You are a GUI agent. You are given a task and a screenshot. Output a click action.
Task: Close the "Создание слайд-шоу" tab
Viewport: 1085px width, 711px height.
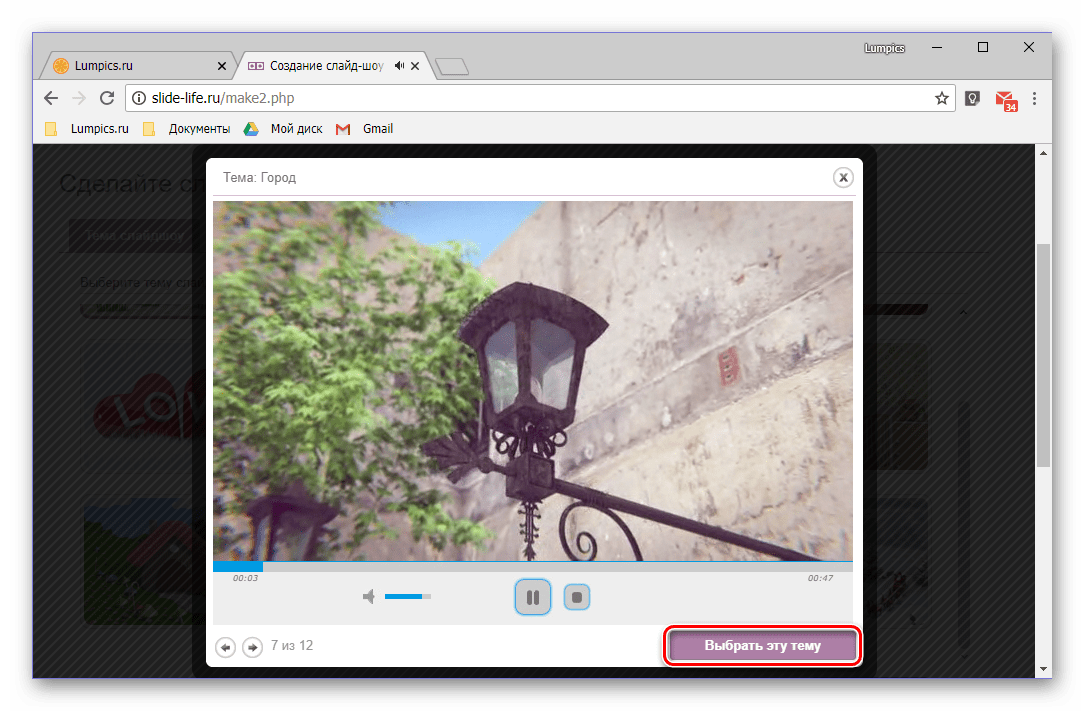point(414,66)
